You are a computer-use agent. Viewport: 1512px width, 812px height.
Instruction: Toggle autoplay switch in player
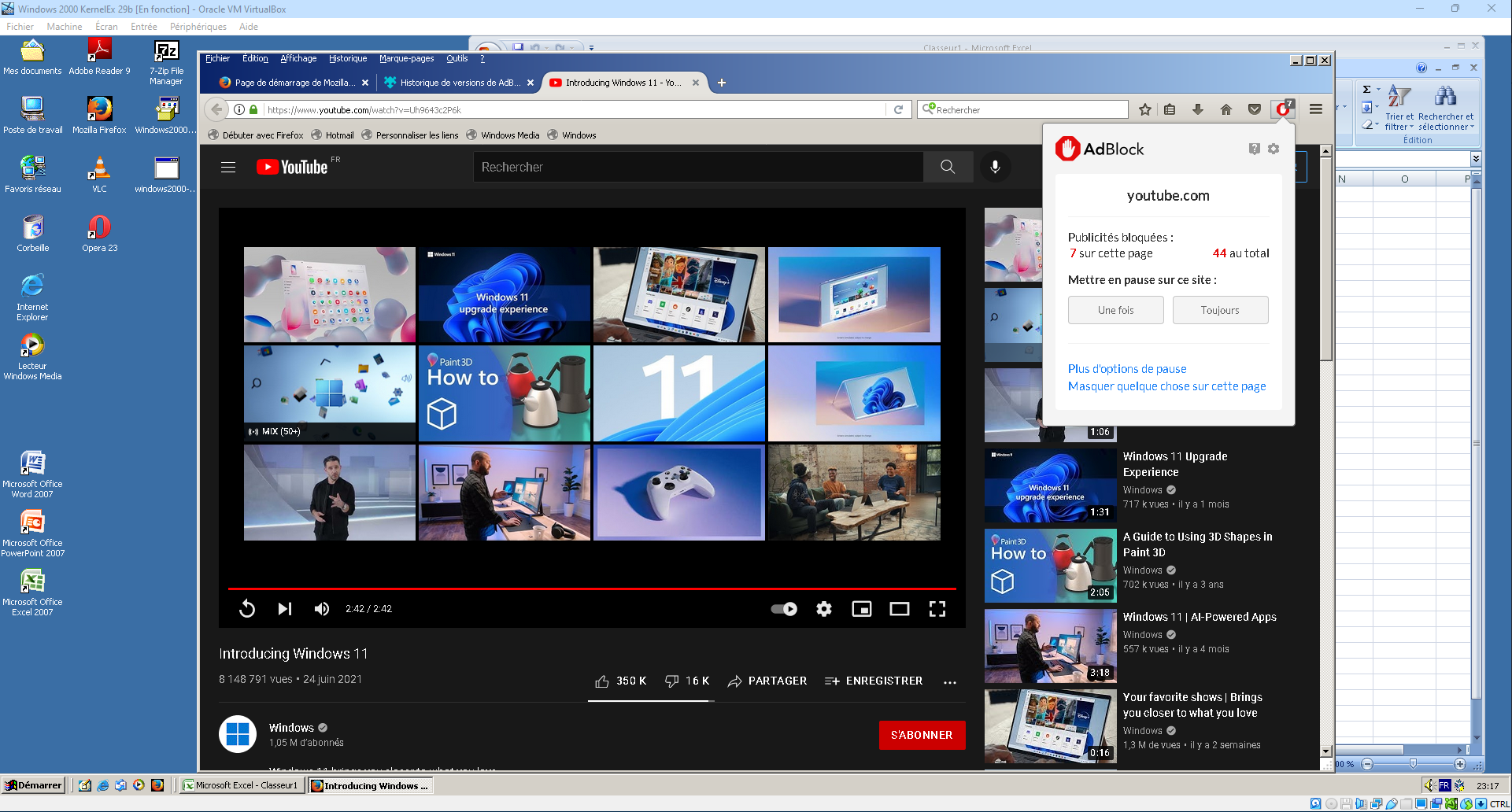coord(784,609)
